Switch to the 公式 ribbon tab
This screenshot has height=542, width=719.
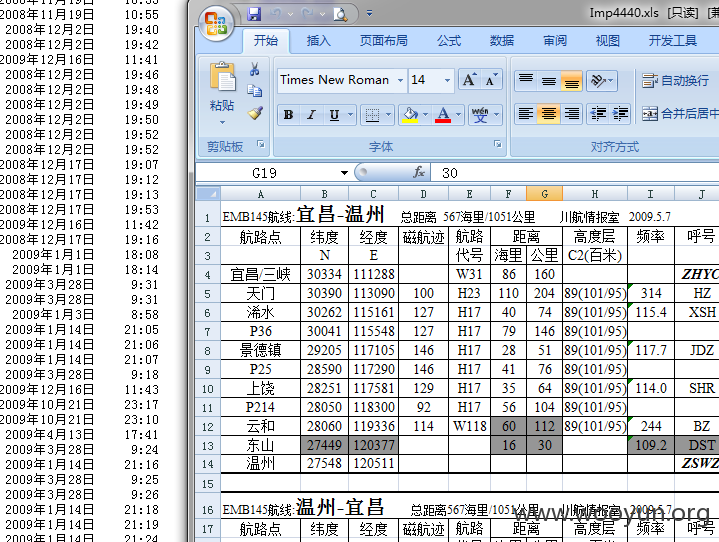point(449,41)
